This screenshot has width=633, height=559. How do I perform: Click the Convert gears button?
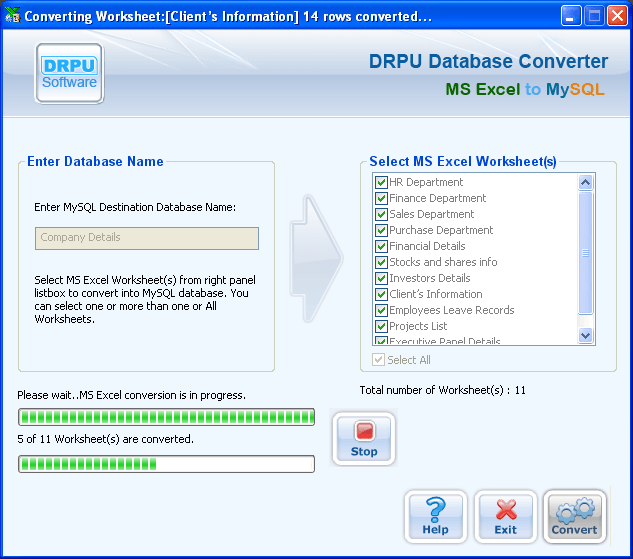click(574, 517)
